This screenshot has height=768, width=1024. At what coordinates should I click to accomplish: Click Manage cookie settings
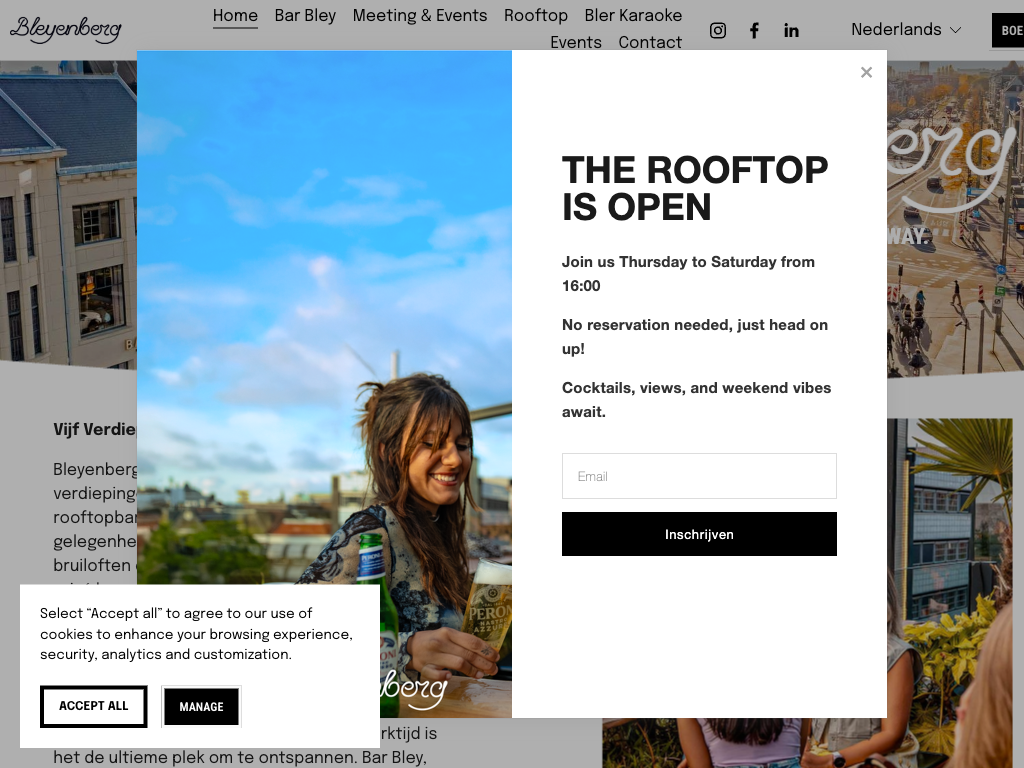[201, 707]
